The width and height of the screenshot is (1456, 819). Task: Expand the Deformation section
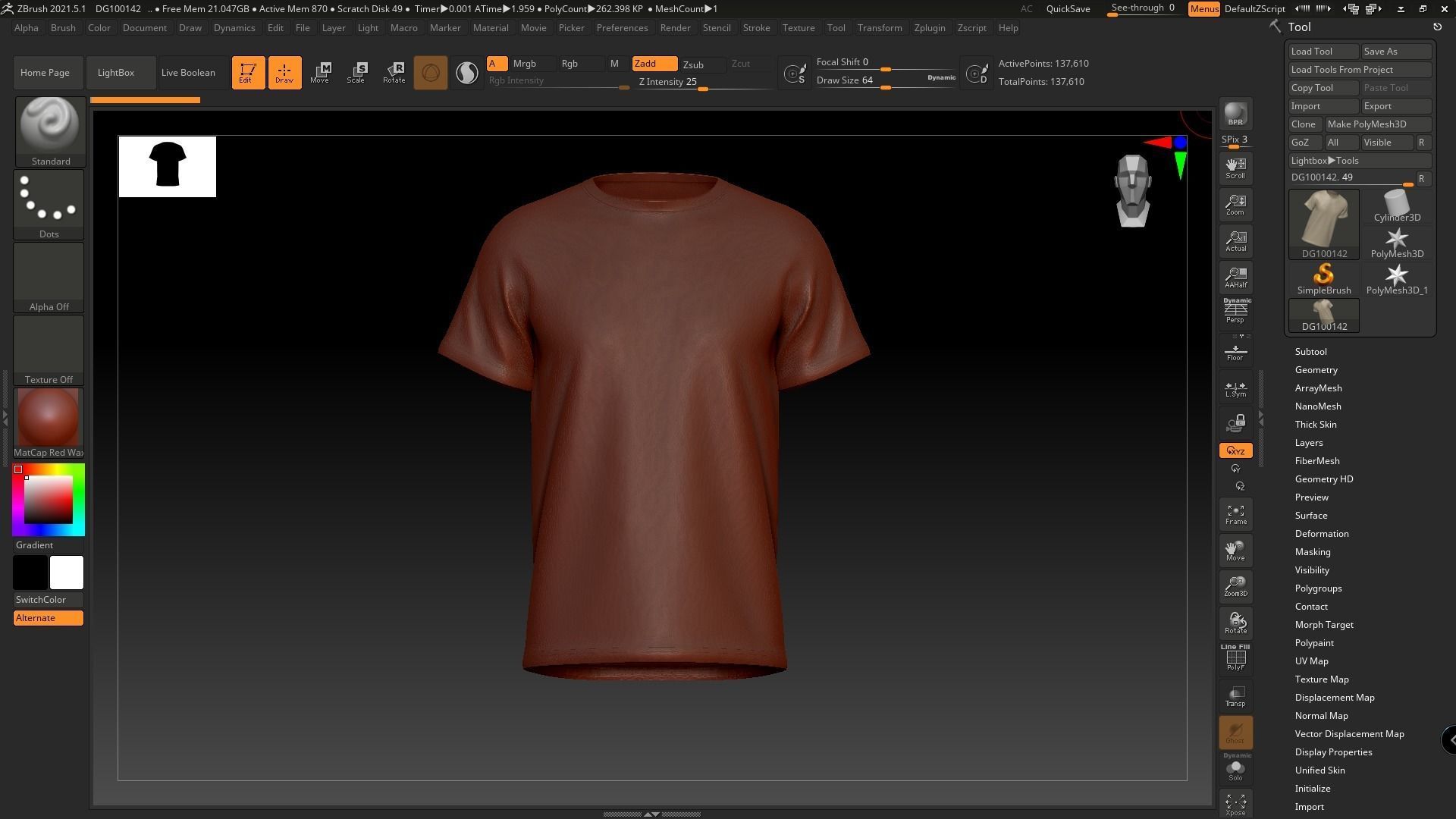1321,534
